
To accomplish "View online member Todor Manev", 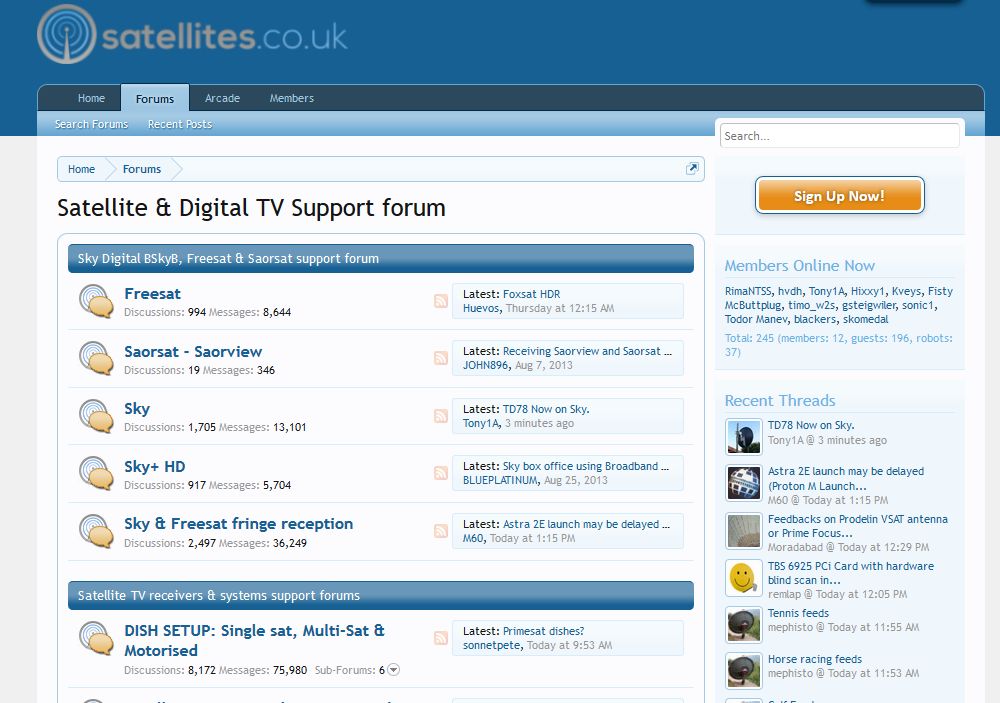I will pos(756,319).
